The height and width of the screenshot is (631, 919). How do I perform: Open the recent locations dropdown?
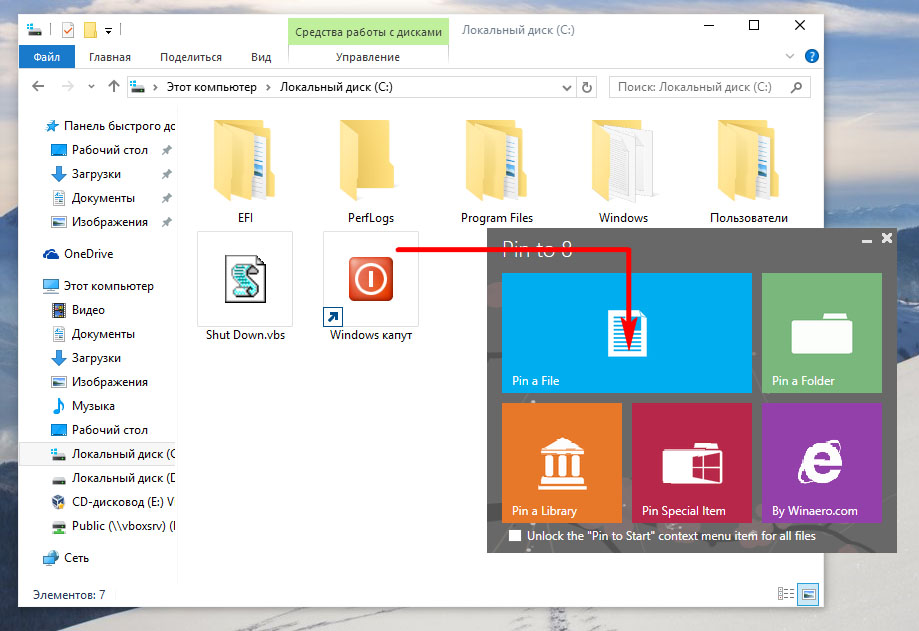click(91, 87)
